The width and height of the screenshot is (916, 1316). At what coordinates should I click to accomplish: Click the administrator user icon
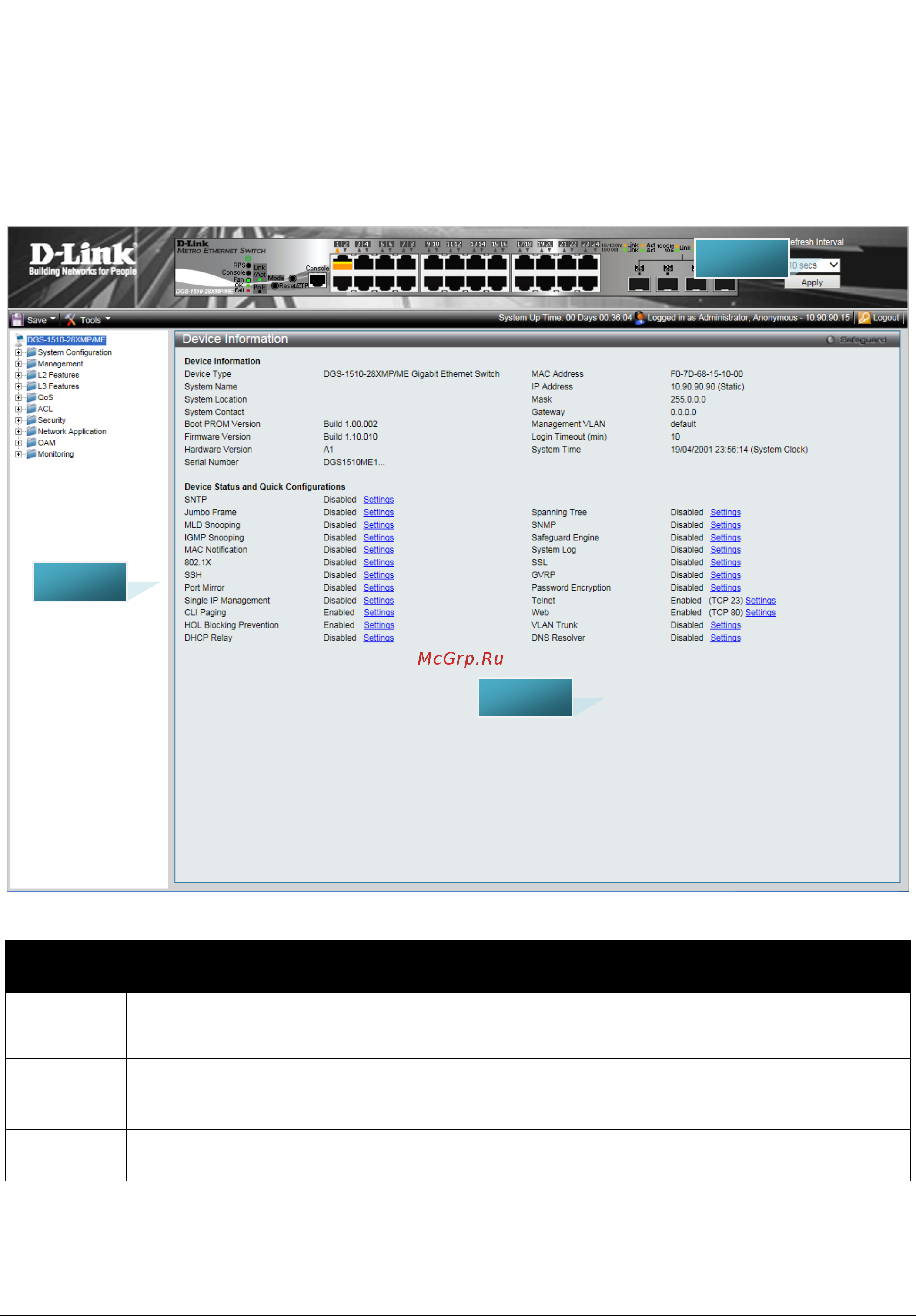(640, 318)
